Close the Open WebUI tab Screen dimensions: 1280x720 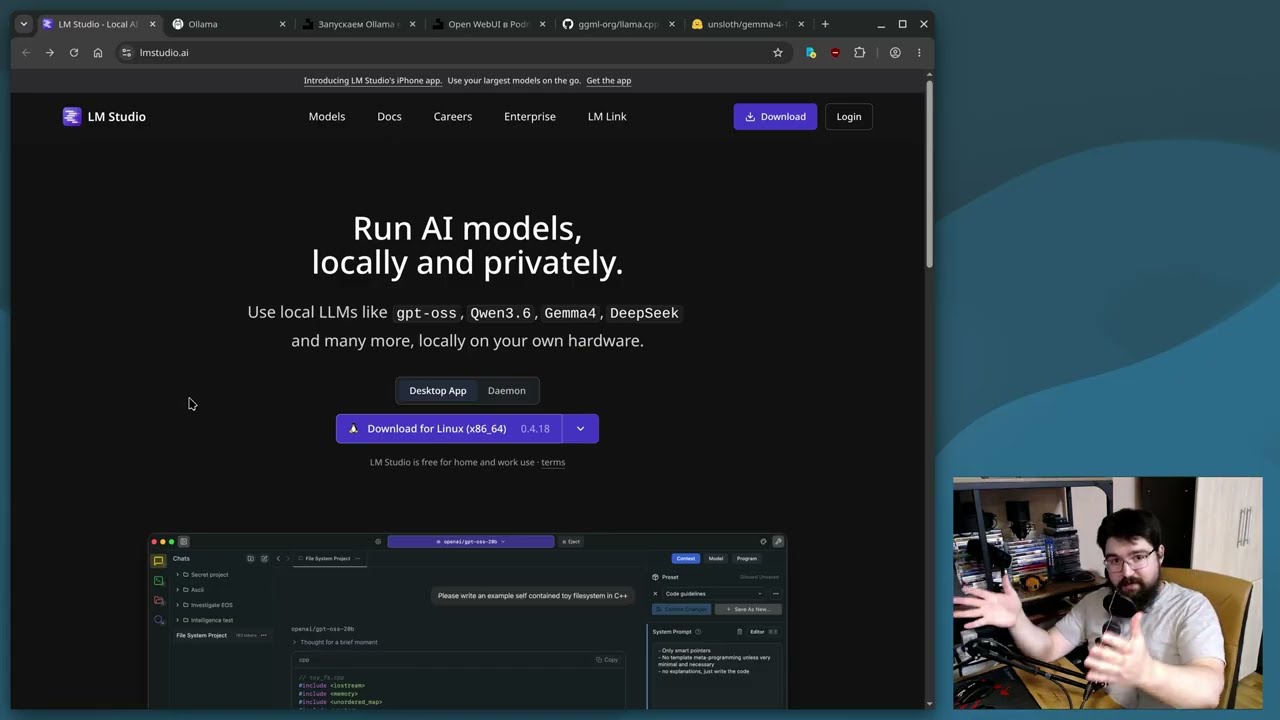click(542, 24)
